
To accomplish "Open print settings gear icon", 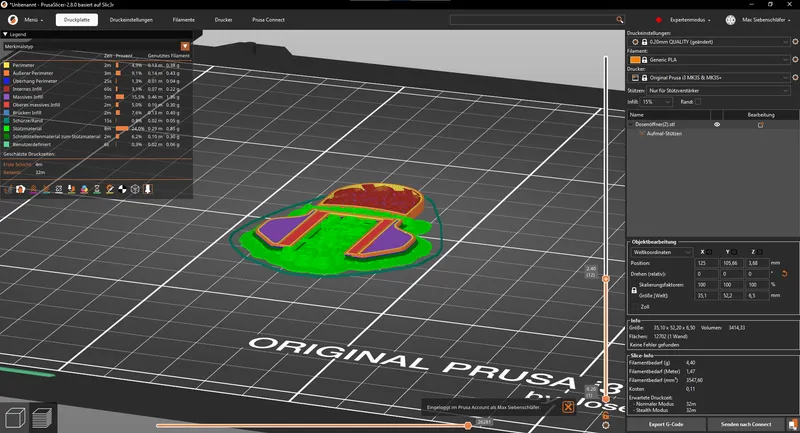I will [793, 43].
